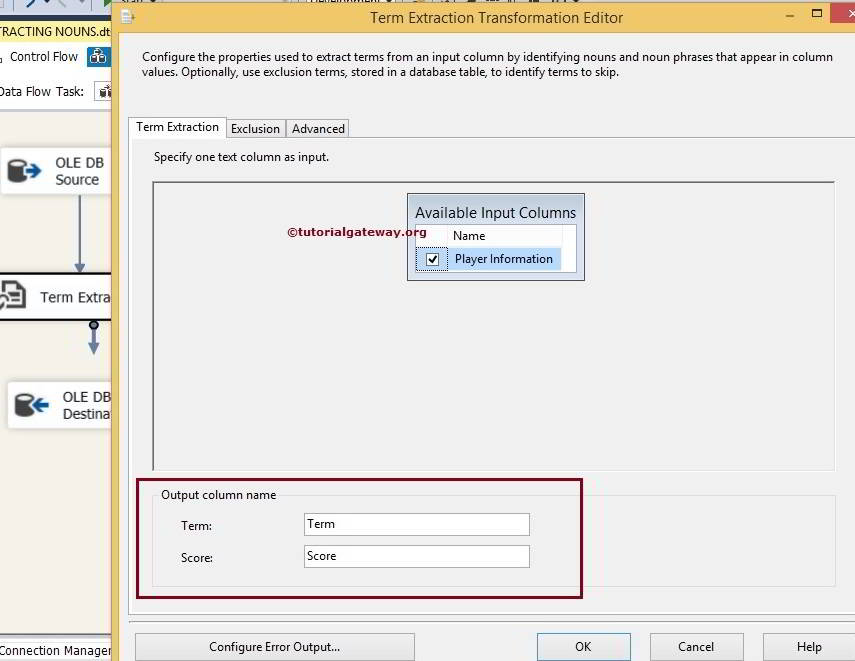Click the Configure Error Output button
The image size is (855, 661).
coord(273,646)
